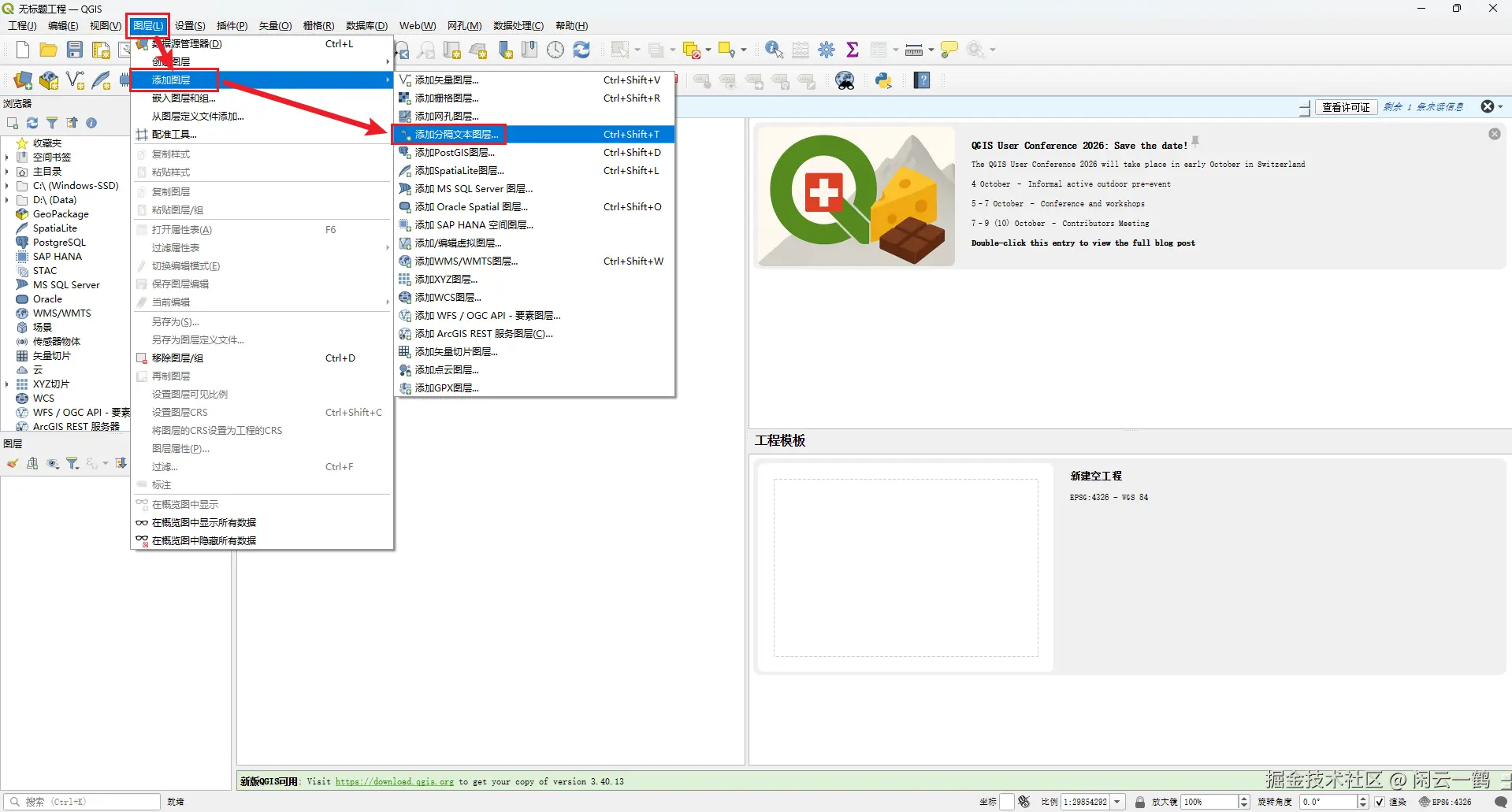Activate the Identify Features tool
Viewport: 1512px width, 812px height.
(x=774, y=50)
